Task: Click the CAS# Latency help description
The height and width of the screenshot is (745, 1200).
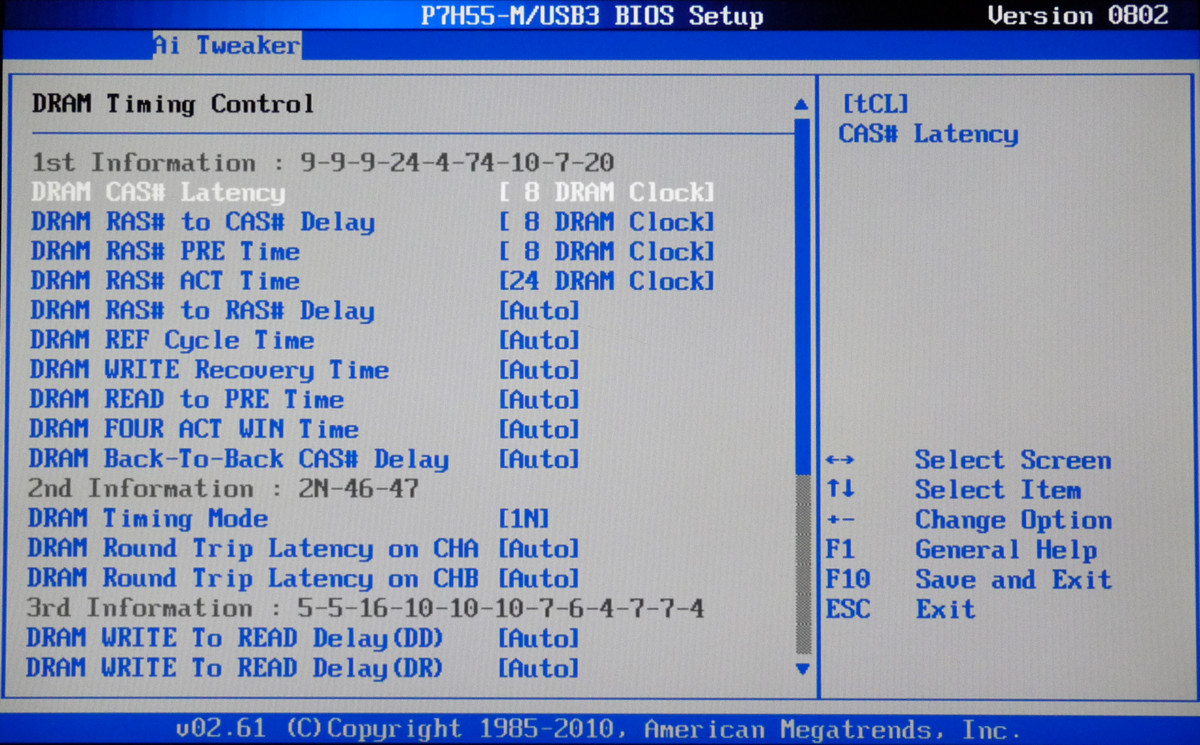Action: point(929,134)
